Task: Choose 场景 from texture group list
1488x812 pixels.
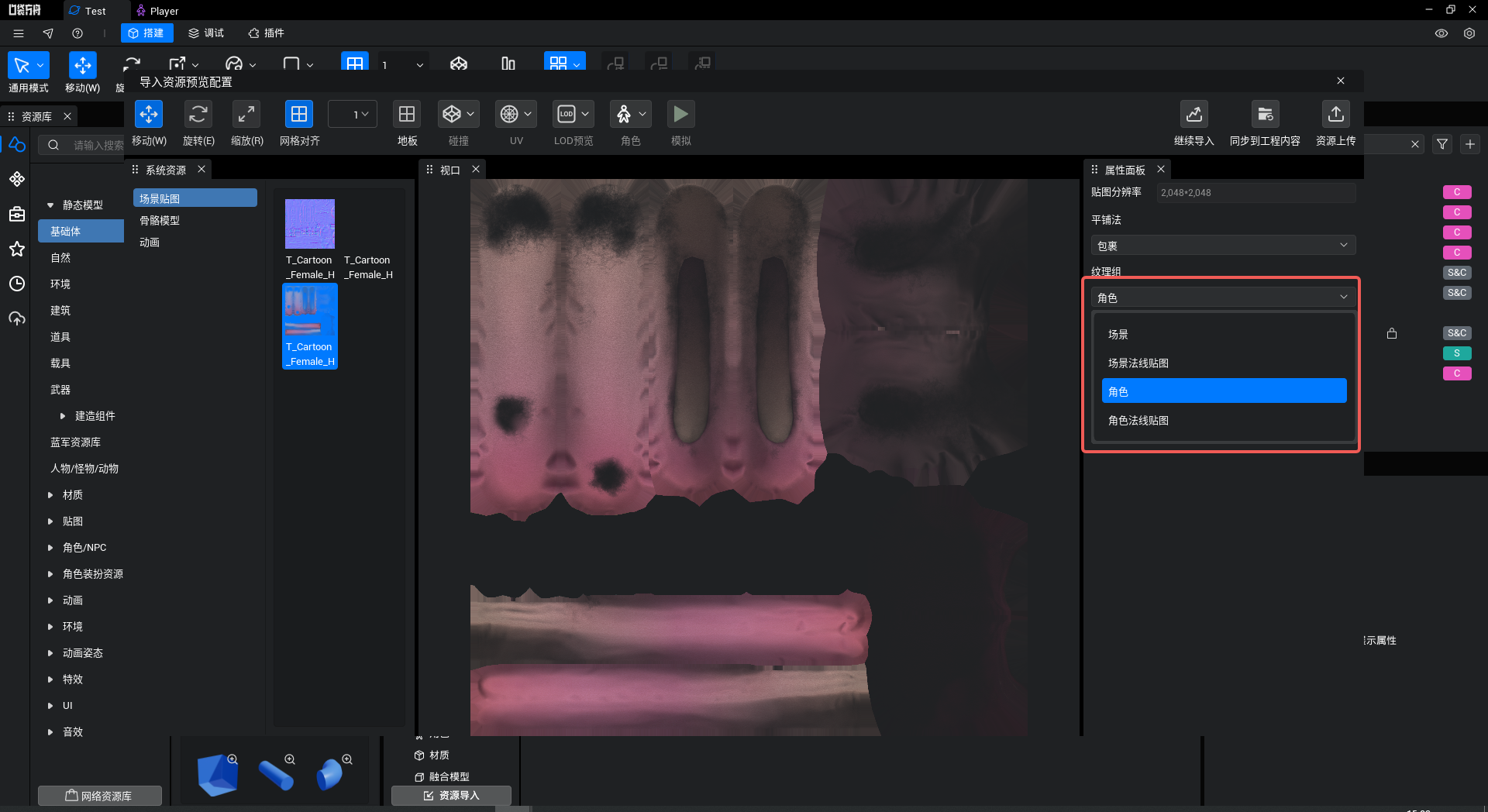Action: [x=1224, y=334]
